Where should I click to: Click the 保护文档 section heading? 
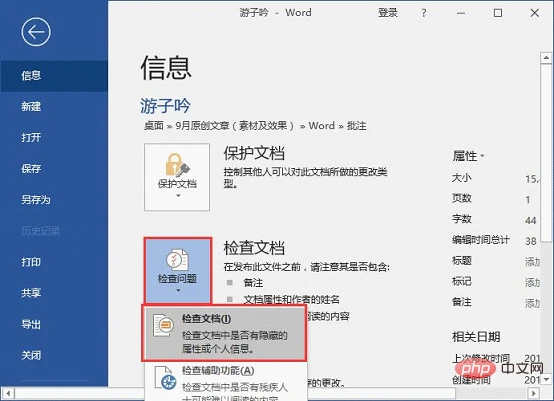[254, 153]
